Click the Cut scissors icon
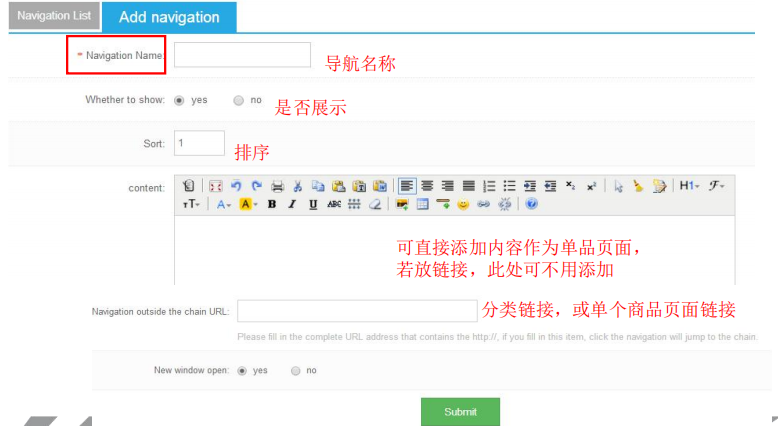 coord(298,186)
